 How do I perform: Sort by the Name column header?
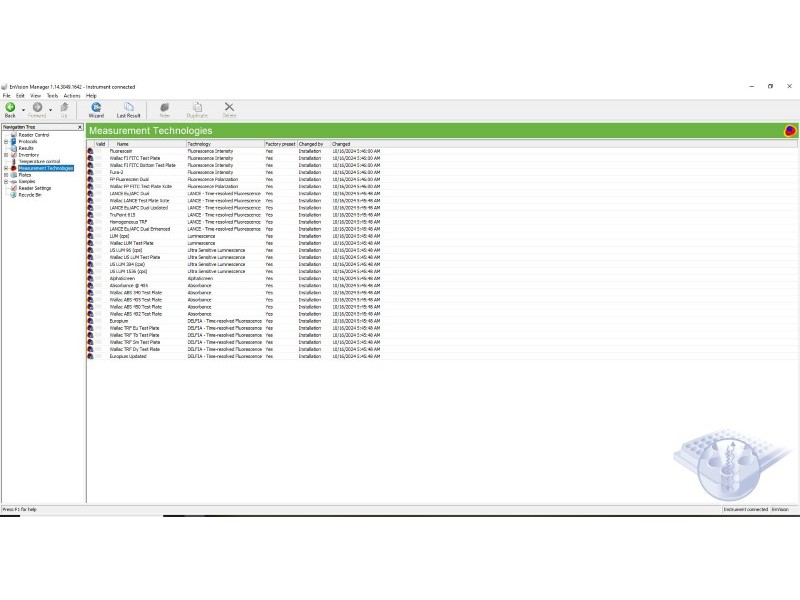(147, 144)
